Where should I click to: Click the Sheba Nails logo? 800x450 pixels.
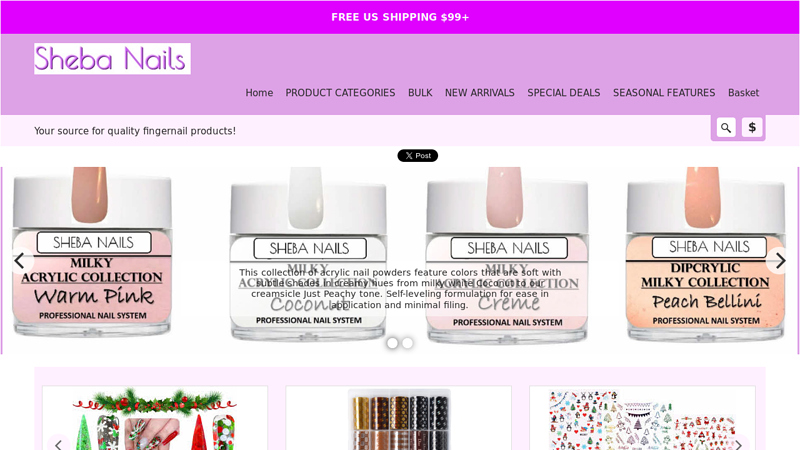click(x=112, y=59)
